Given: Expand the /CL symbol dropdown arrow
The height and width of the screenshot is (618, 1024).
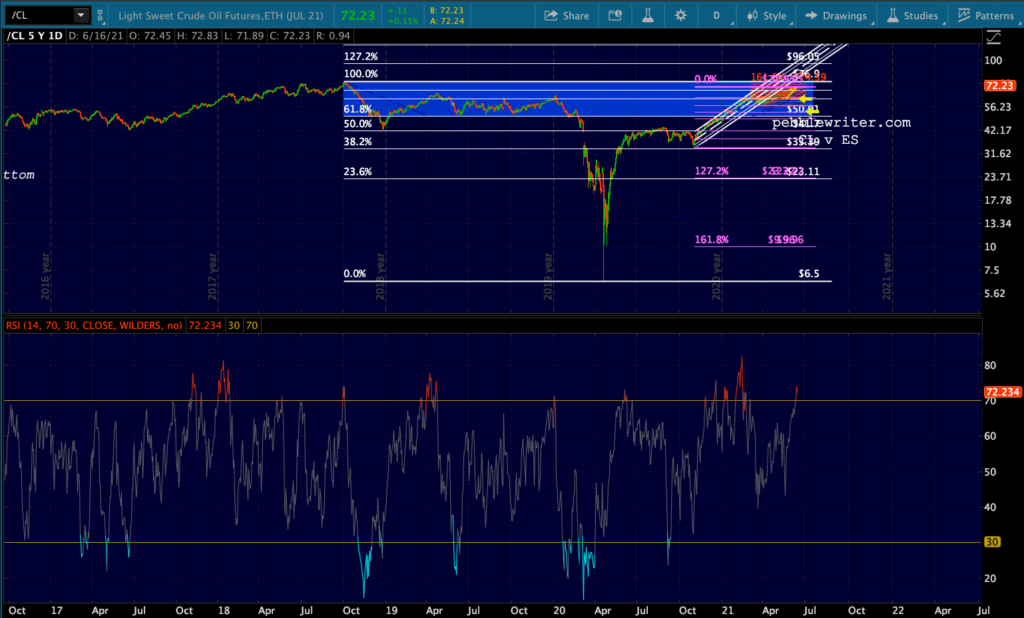Looking at the screenshot, I should click(79, 15).
